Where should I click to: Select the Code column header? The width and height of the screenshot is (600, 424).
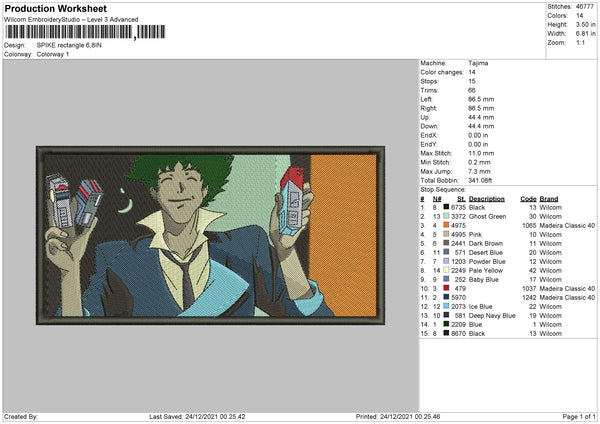pos(529,197)
